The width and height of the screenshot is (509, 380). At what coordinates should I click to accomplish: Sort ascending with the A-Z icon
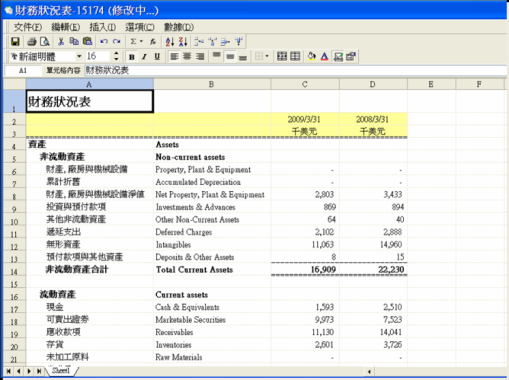(170, 42)
